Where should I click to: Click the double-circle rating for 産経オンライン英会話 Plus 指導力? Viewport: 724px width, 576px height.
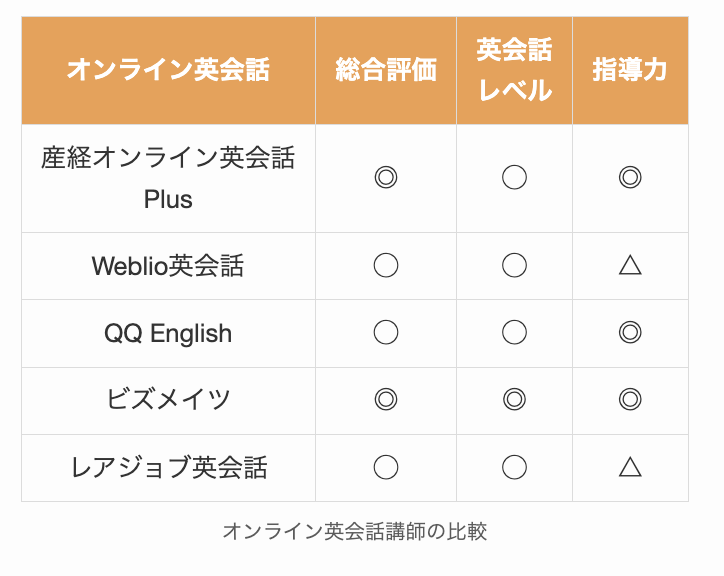(x=629, y=178)
